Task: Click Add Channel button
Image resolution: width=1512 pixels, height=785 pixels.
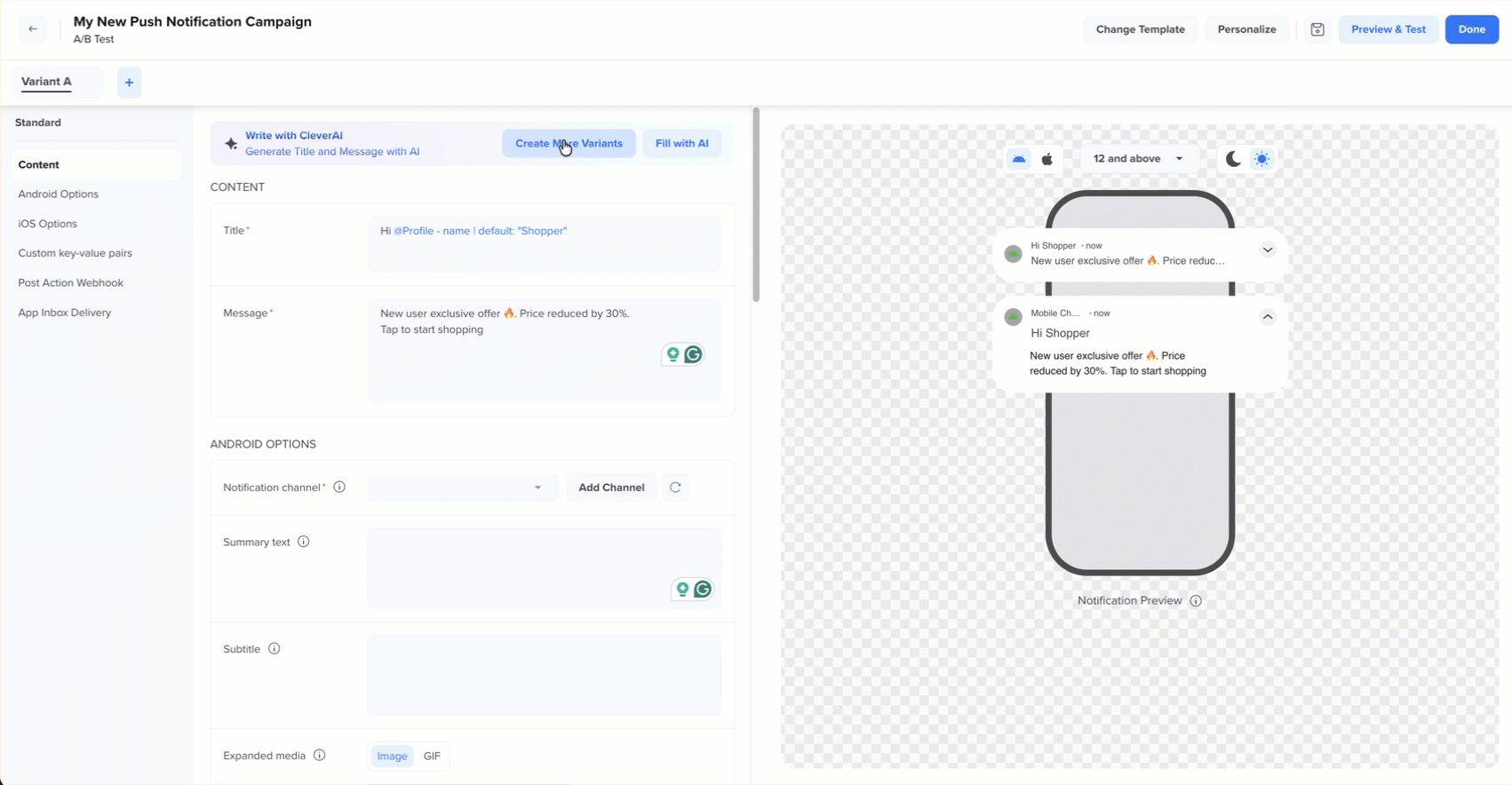Action: [x=611, y=488]
